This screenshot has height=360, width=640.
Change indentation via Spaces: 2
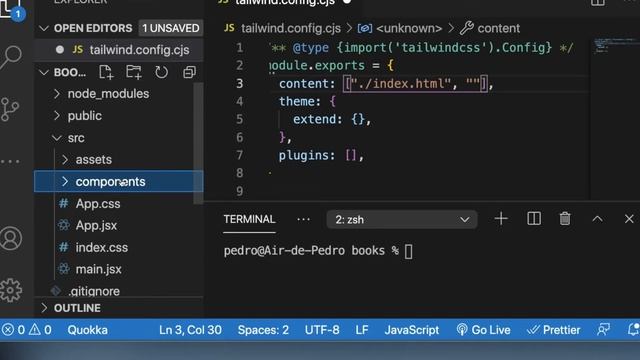click(x=263, y=330)
